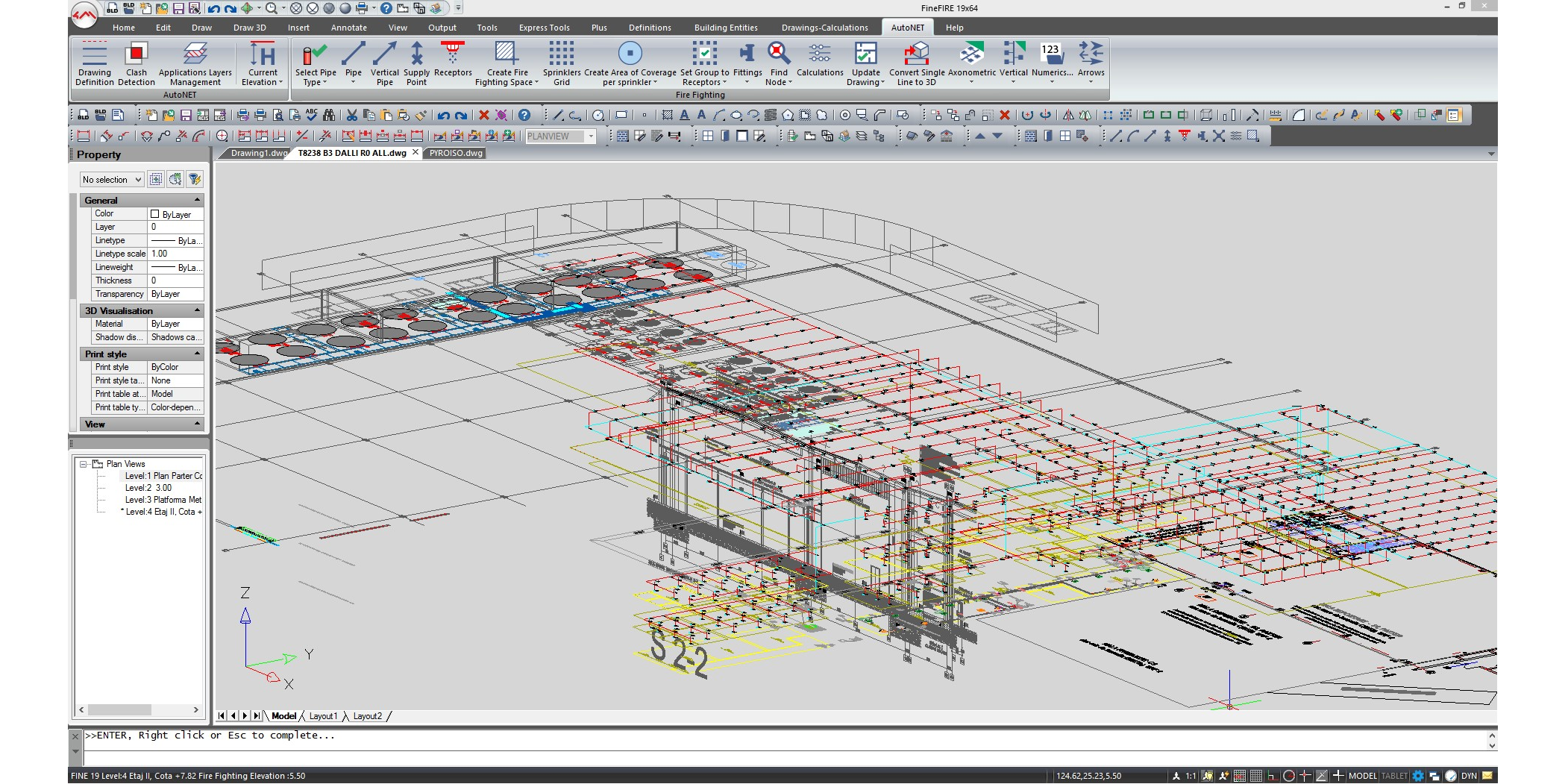The width and height of the screenshot is (1568, 784).
Task: Toggle object snap crosshair in status bar
Action: coord(1305,776)
